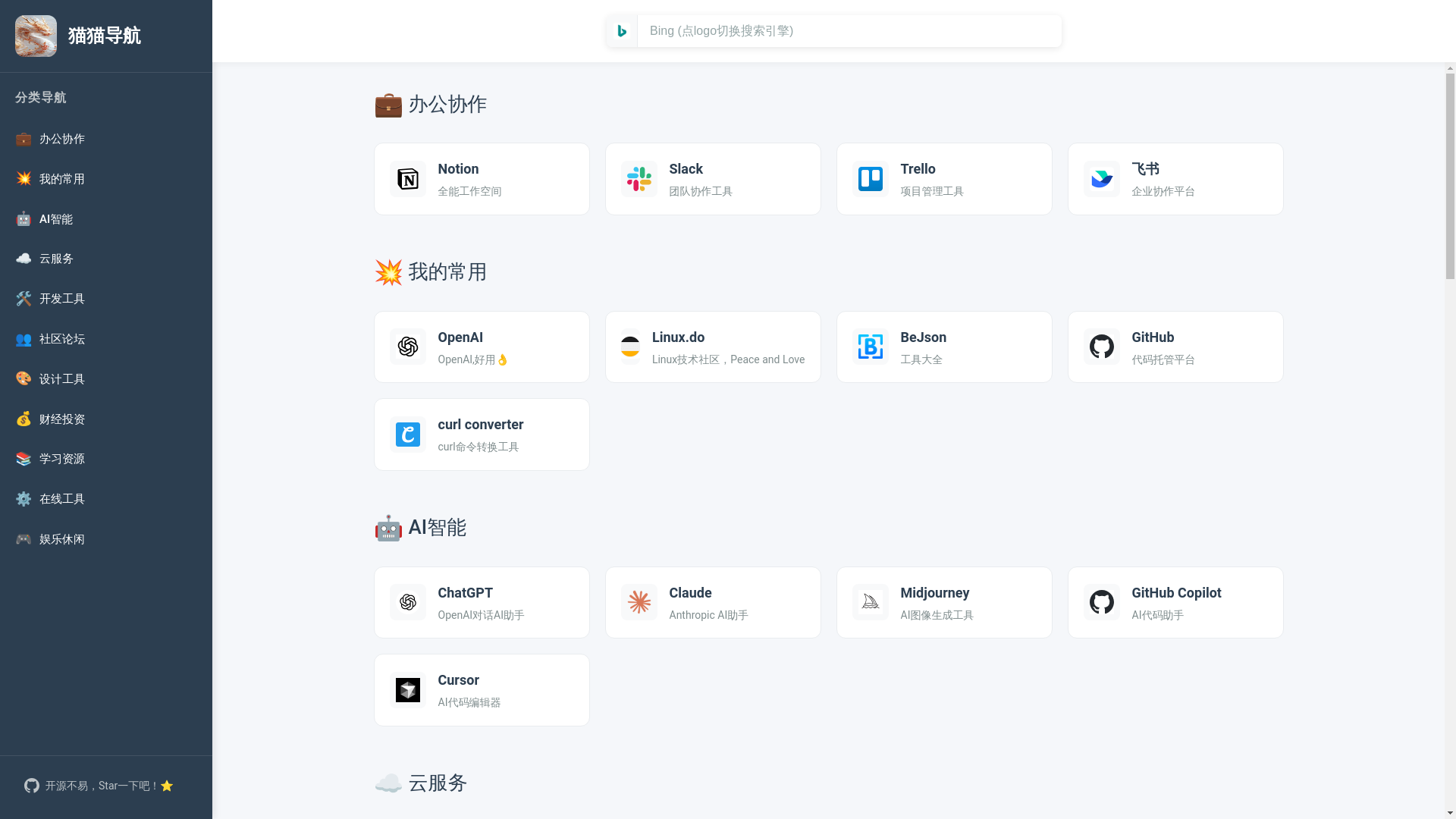Click the Linux.do round icon

click(x=630, y=347)
